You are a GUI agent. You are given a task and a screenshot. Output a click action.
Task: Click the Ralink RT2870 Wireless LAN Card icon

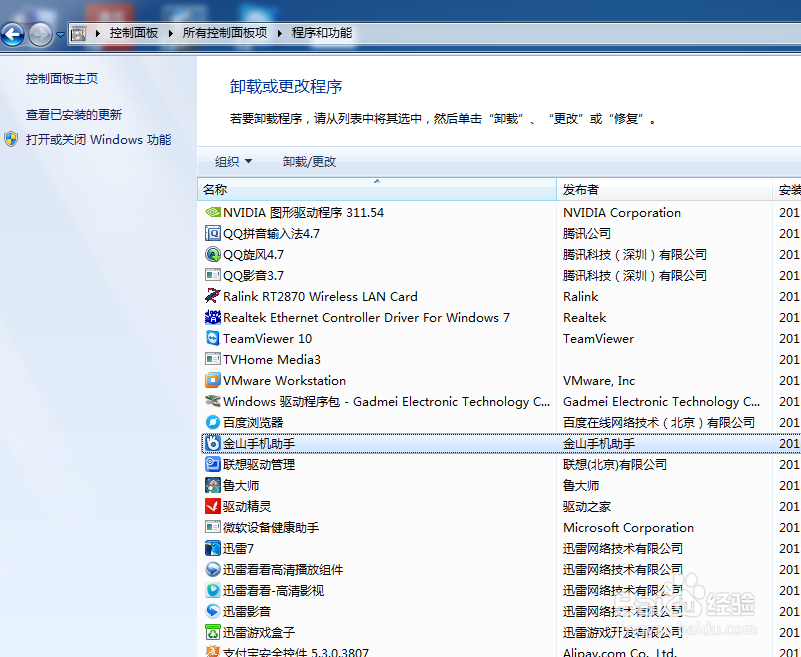tap(213, 296)
